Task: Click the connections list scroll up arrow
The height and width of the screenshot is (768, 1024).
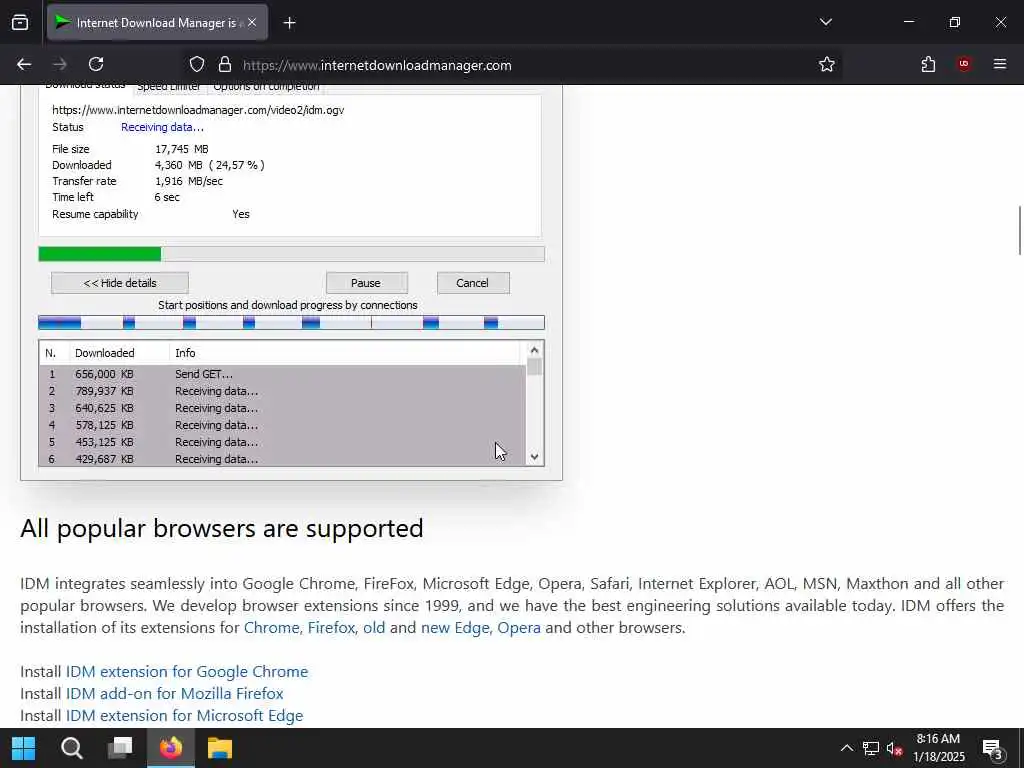Action: pos(534,351)
